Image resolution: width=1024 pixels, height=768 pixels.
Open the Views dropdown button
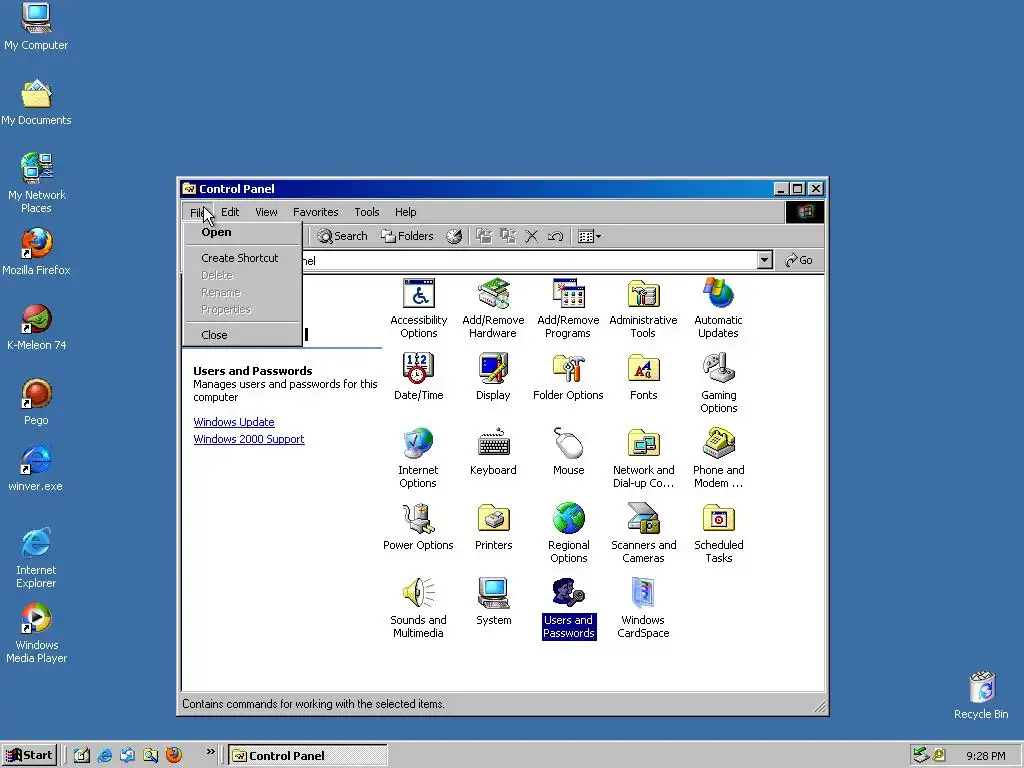click(x=589, y=236)
